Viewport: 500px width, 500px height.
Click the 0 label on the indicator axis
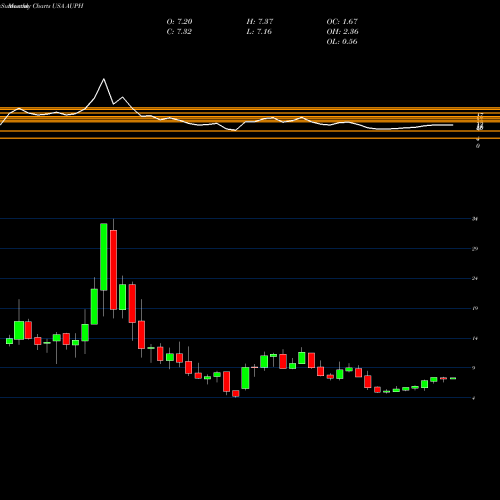(478, 146)
